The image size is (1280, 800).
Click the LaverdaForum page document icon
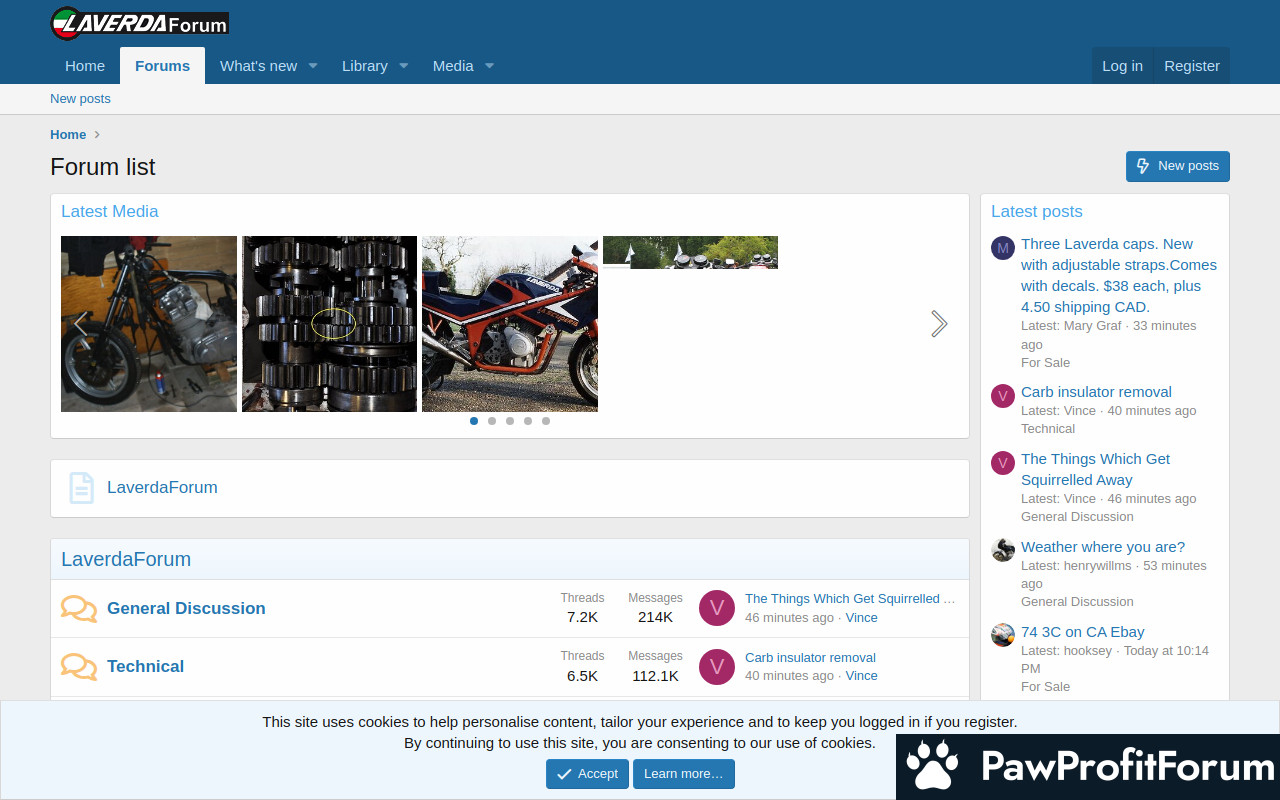pyautogui.click(x=81, y=488)
